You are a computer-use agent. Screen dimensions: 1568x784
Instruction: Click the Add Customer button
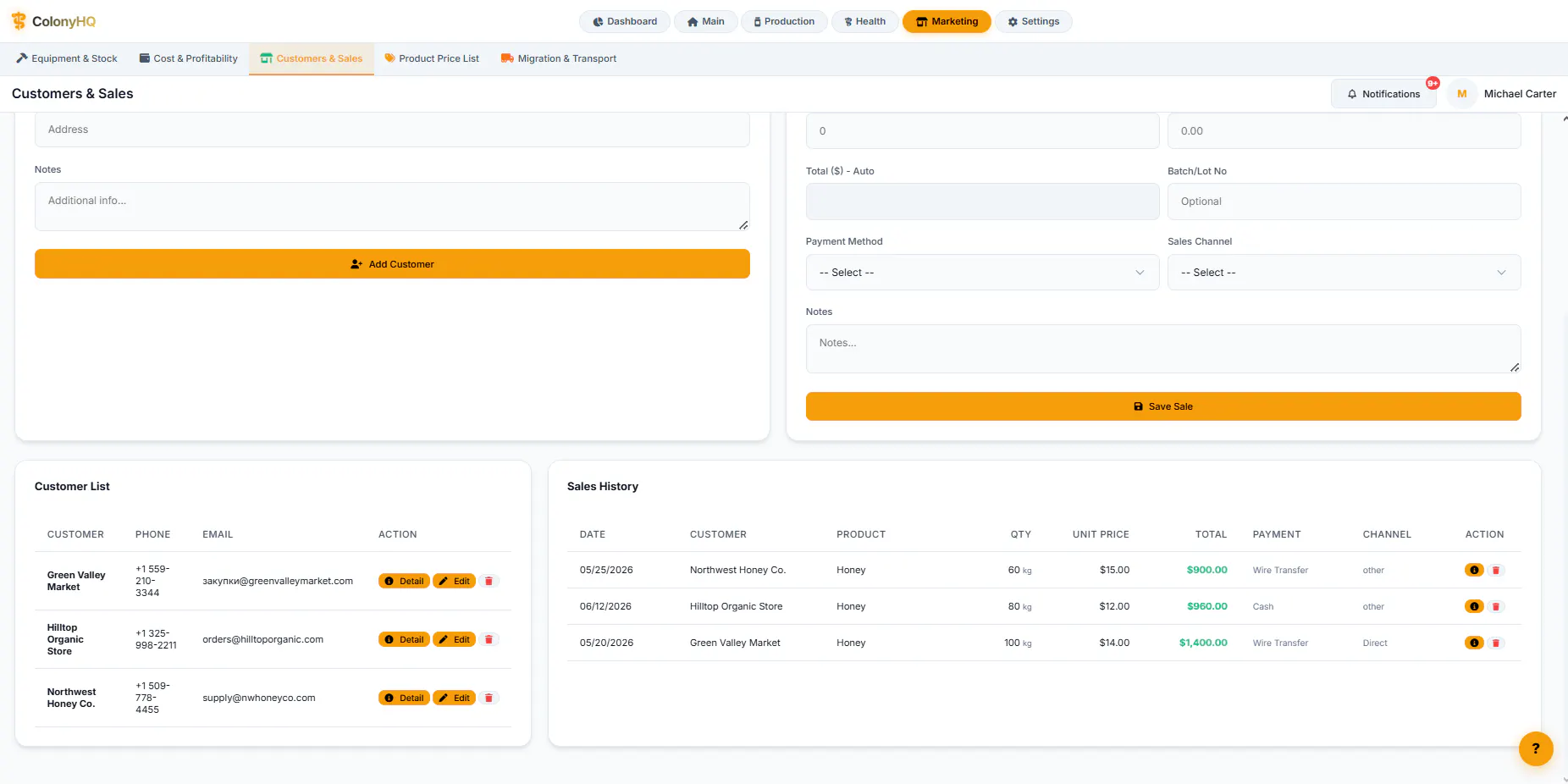[392, 264]
